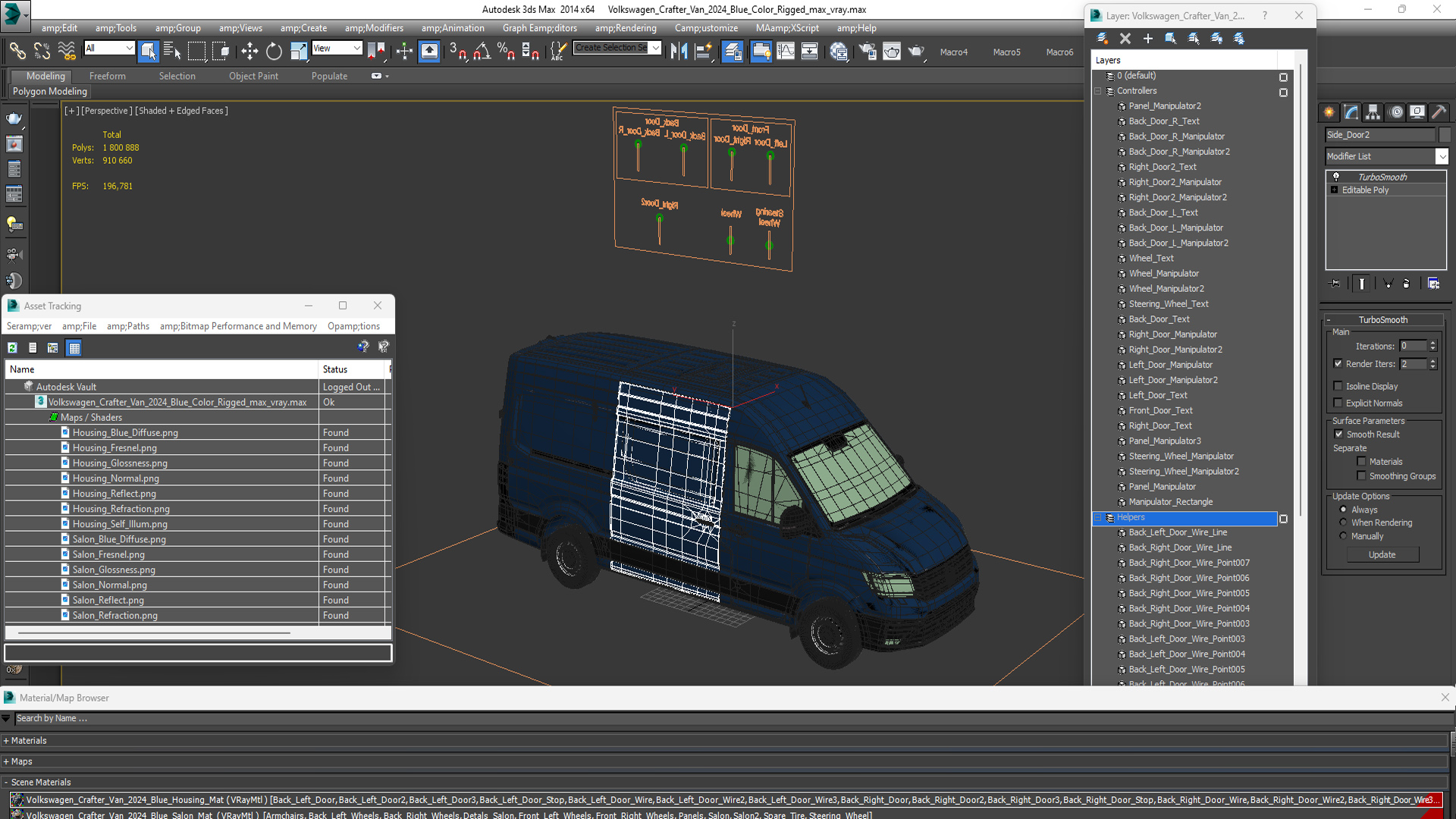The image size is (1456, 819).
Task: Open the Freeform ribbon tab
Action: click(107, 76)
